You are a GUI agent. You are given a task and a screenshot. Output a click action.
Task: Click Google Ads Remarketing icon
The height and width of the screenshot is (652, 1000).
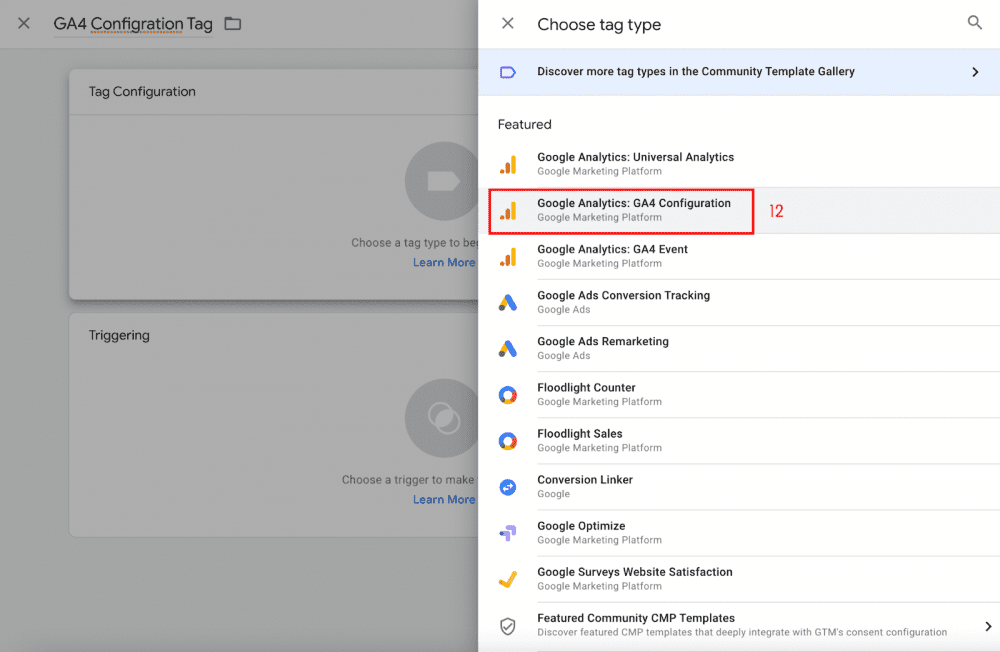click(x=508, y=348)
